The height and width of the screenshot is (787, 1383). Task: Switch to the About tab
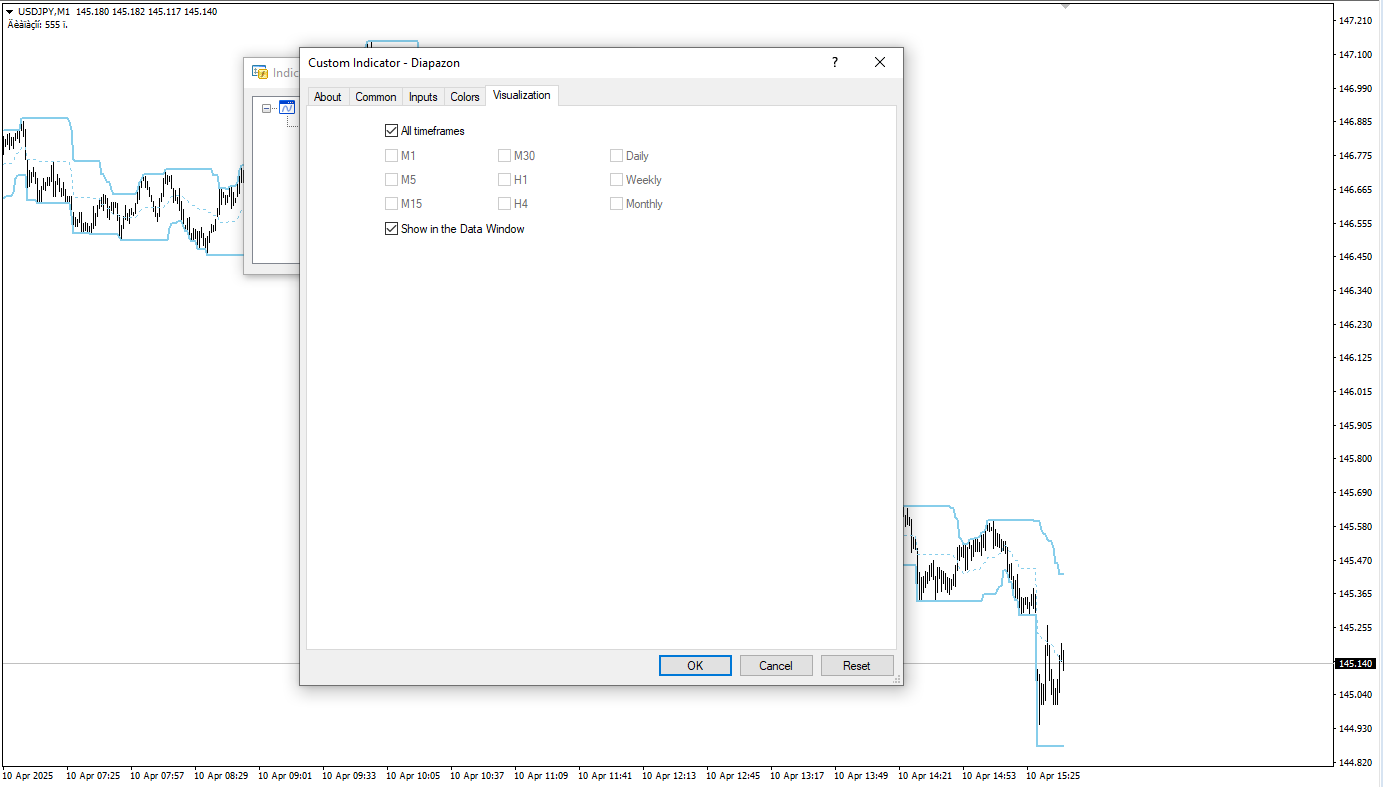tap(328, 97)
